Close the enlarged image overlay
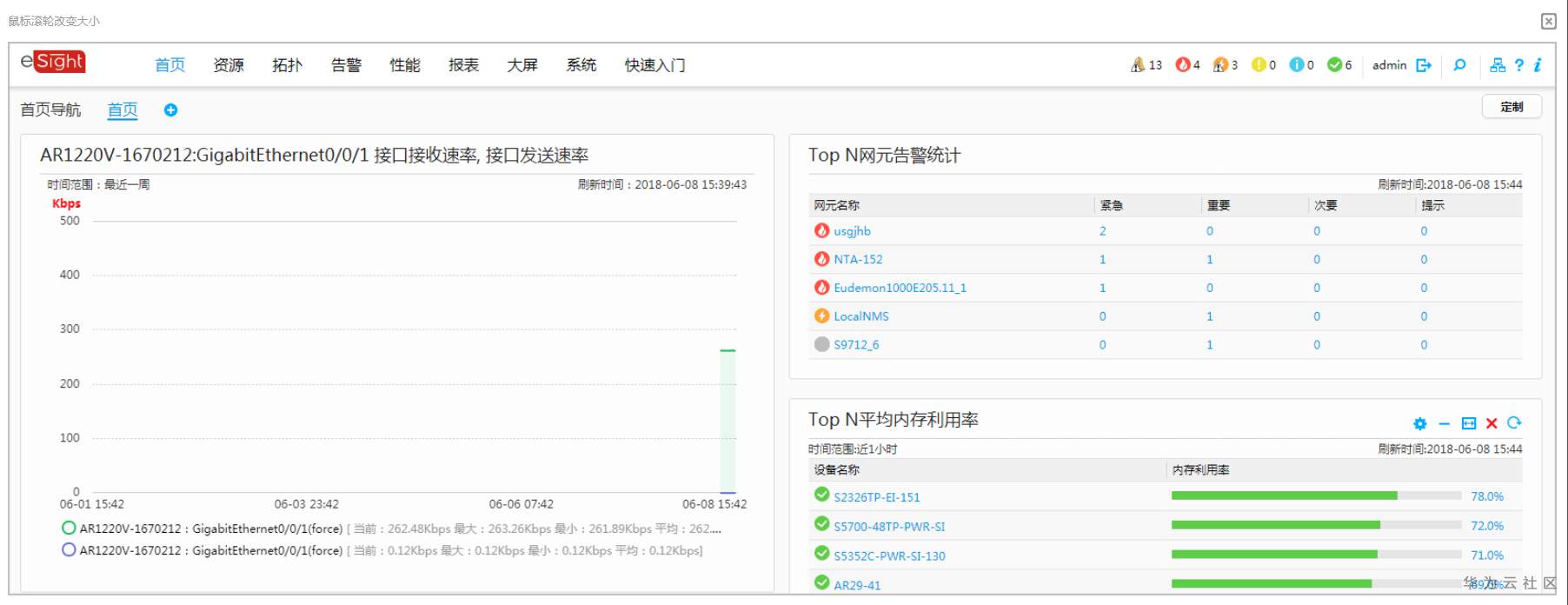 click(x=1549, y=21)
